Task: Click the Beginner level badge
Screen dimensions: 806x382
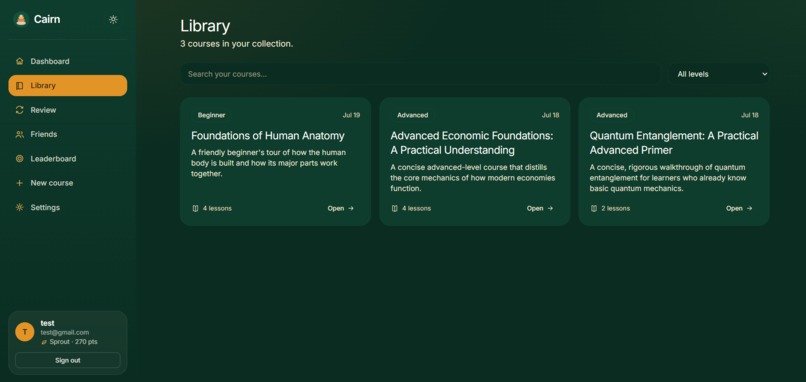Action: tap(211, 115)
